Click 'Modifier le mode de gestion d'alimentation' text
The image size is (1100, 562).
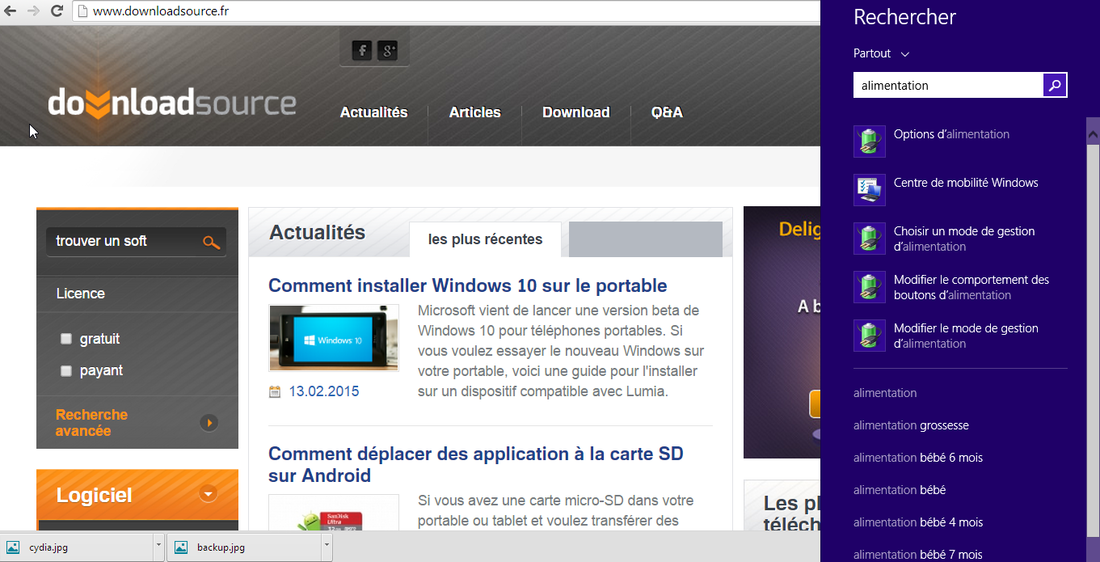click(x=966, y=335)
